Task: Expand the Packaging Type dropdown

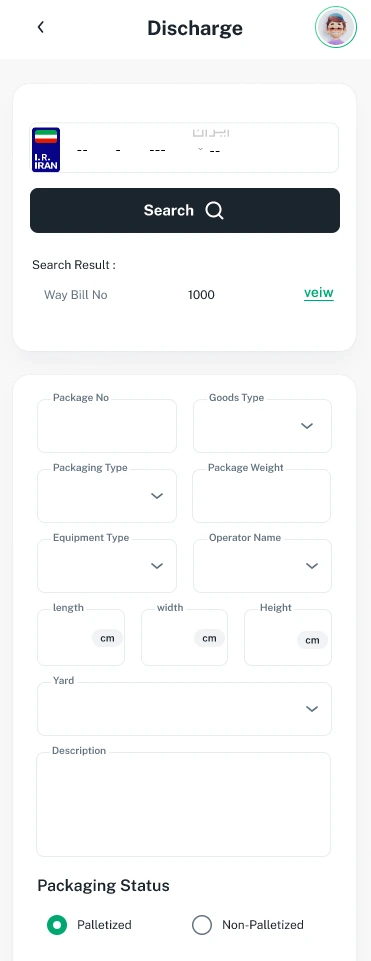Action: point(107,496)
